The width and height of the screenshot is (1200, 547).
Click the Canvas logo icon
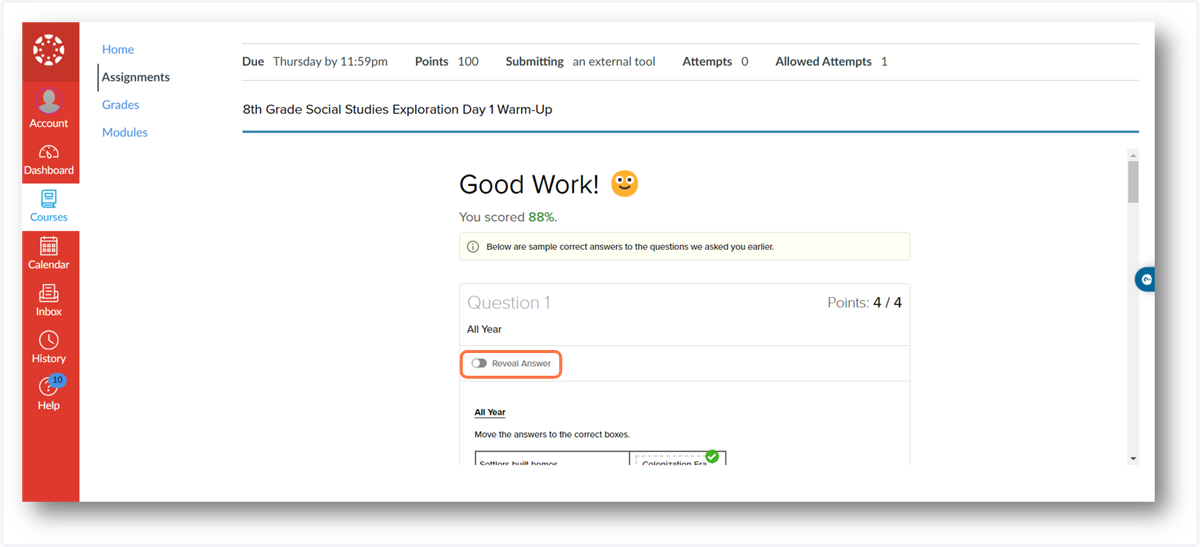tap(48, 50)
